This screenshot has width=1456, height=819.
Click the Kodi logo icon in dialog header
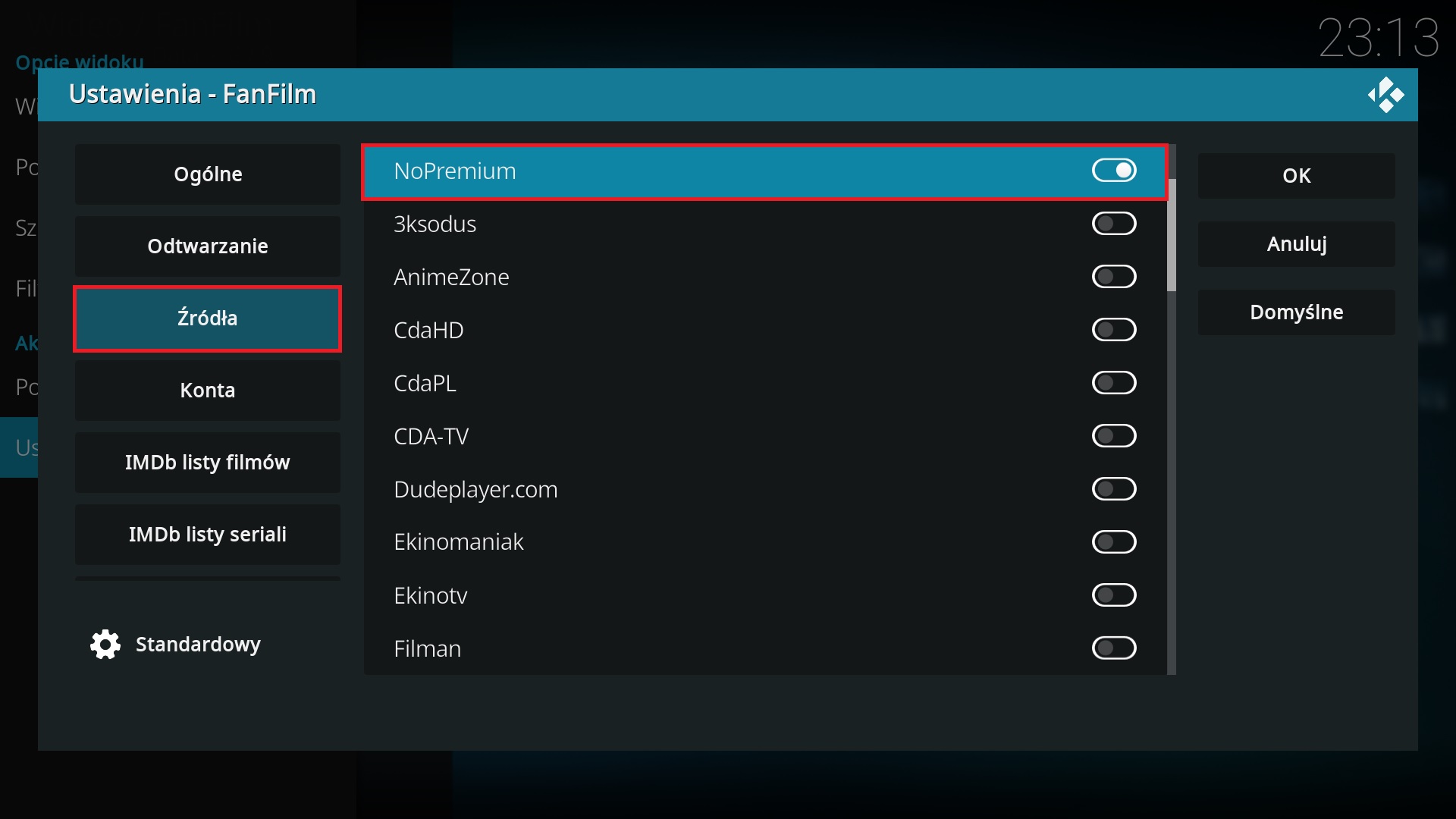pos(1385,95)
